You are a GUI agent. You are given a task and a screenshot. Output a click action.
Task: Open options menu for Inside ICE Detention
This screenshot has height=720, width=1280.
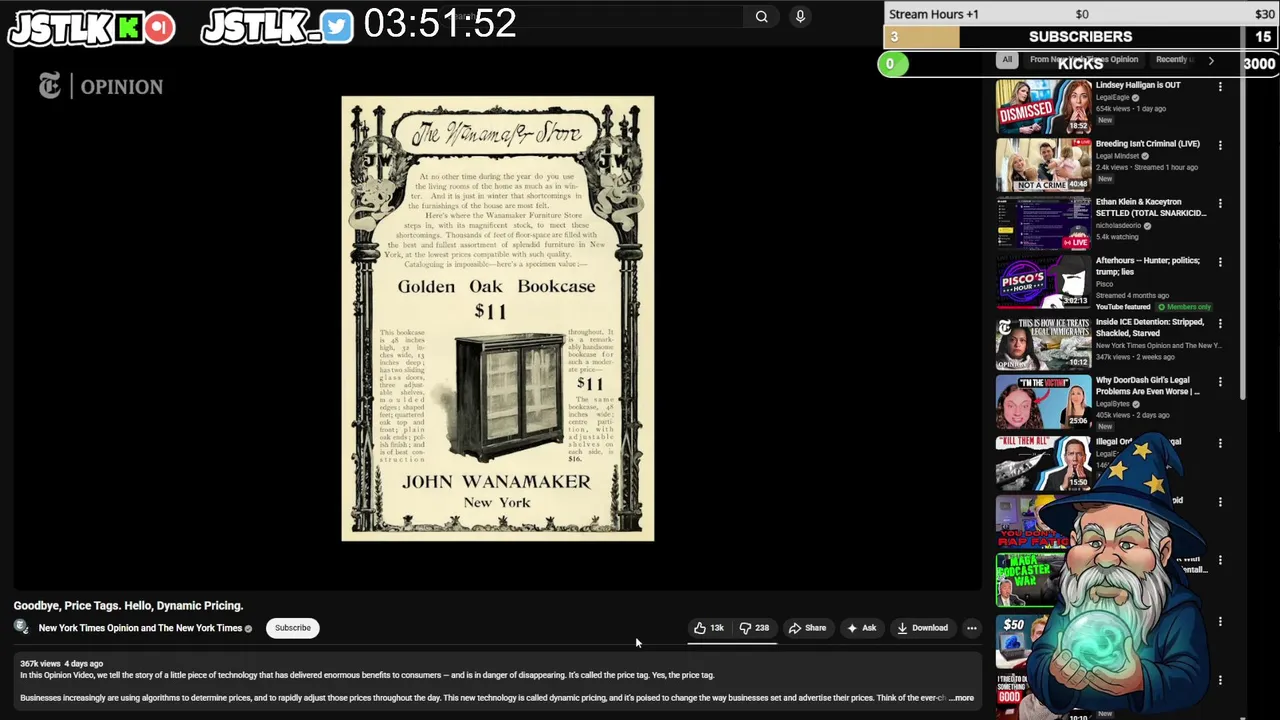[1220, 324]
